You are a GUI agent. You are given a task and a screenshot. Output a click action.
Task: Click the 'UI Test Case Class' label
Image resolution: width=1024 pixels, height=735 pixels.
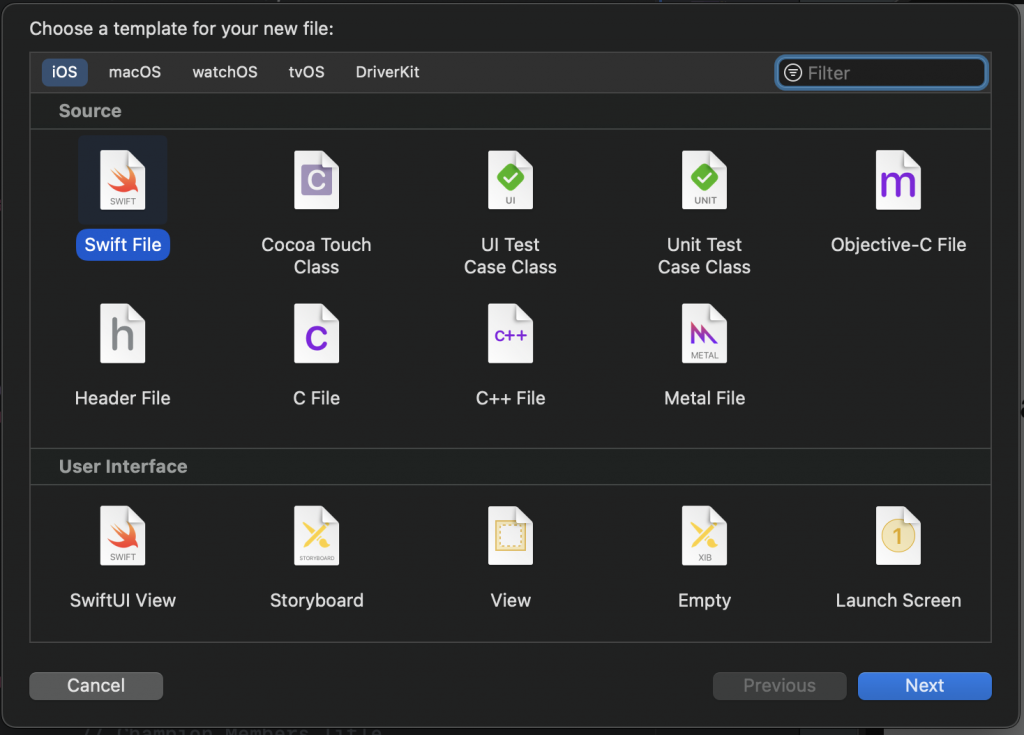click(x=511, y=255)
